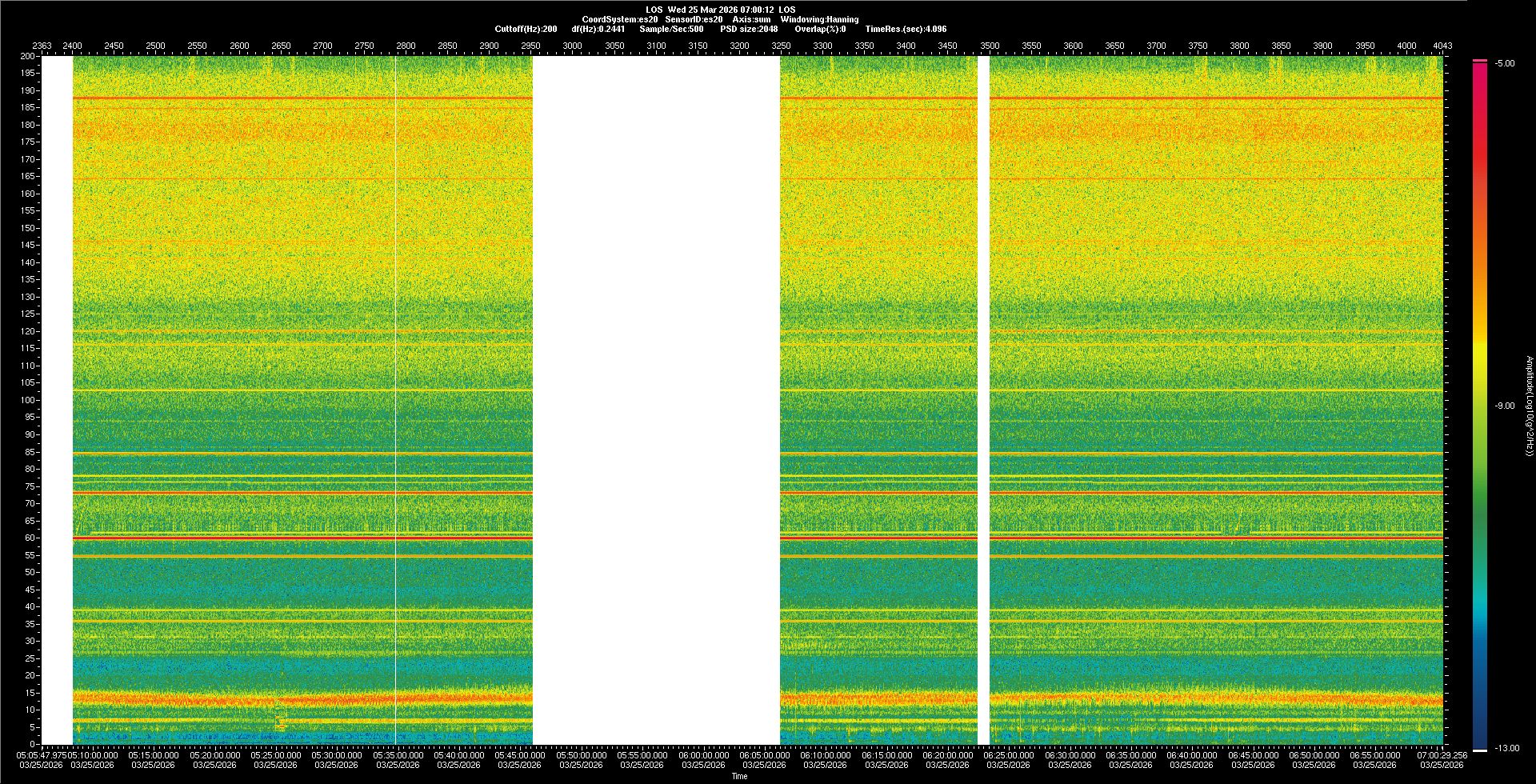Click the 200 Hz frequency axis label
Image resolution: width=1536 pixels, height=784 pixels.
click(27, 56)
